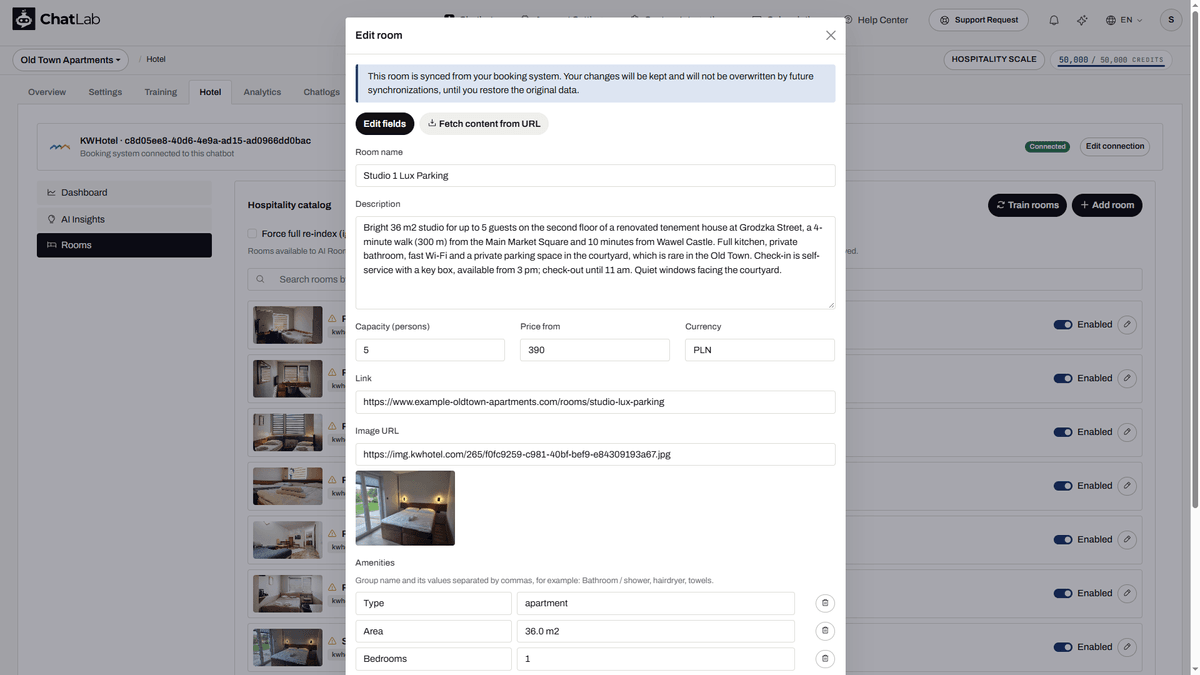Click the sparkle icon beside the bell

[1082, 20]
